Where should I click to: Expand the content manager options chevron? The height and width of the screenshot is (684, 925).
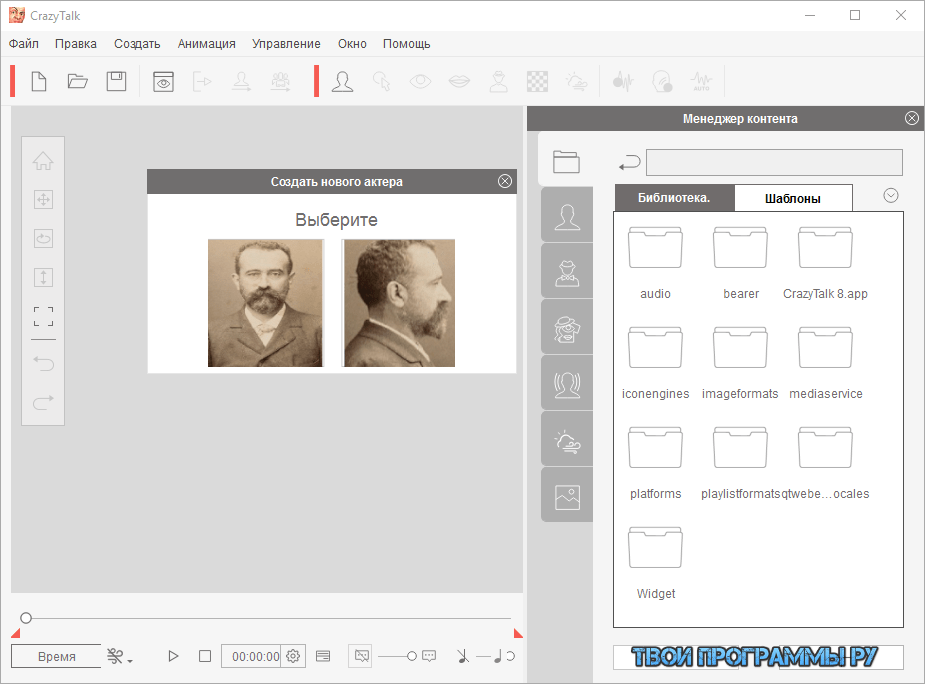click(891, 196)
